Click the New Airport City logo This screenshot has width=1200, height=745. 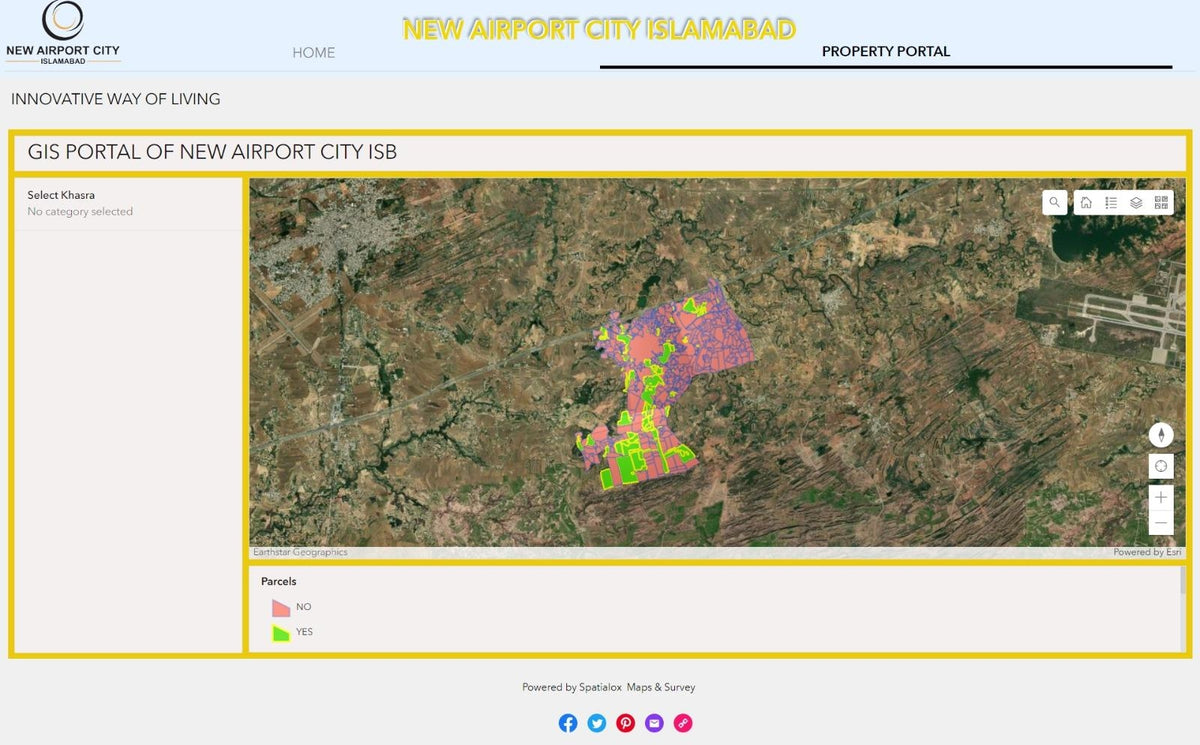[x=63, y=34]
